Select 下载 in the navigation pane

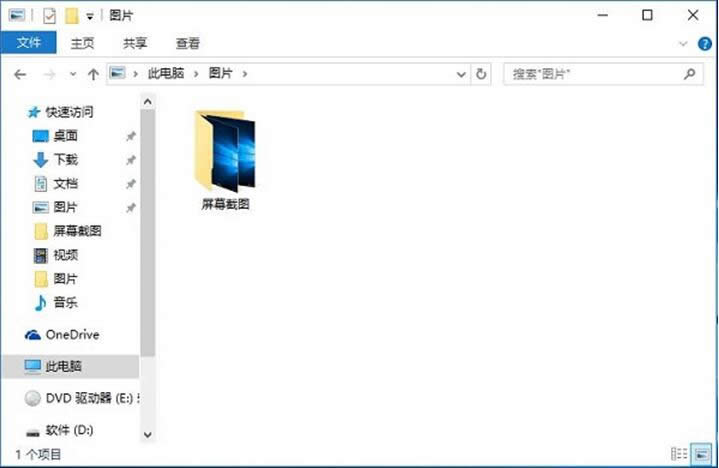(x=65, y=160)
